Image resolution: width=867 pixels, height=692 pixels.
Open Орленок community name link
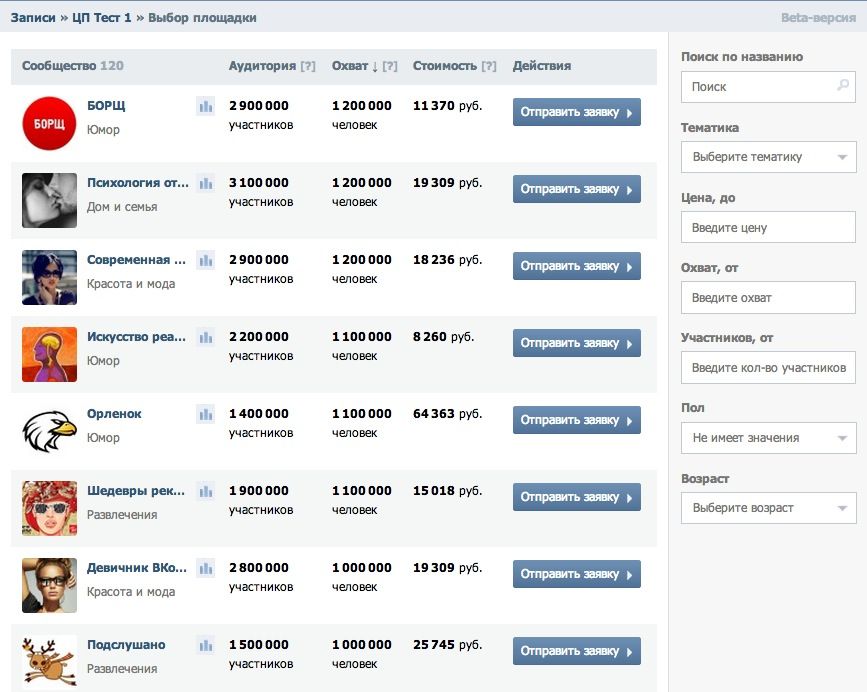tap(114, 413)
